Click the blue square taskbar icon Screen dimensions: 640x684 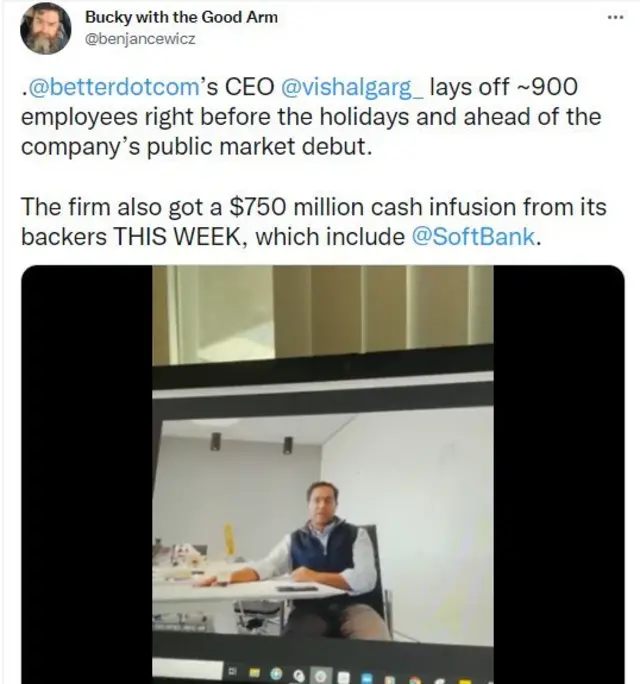(367, 678)
